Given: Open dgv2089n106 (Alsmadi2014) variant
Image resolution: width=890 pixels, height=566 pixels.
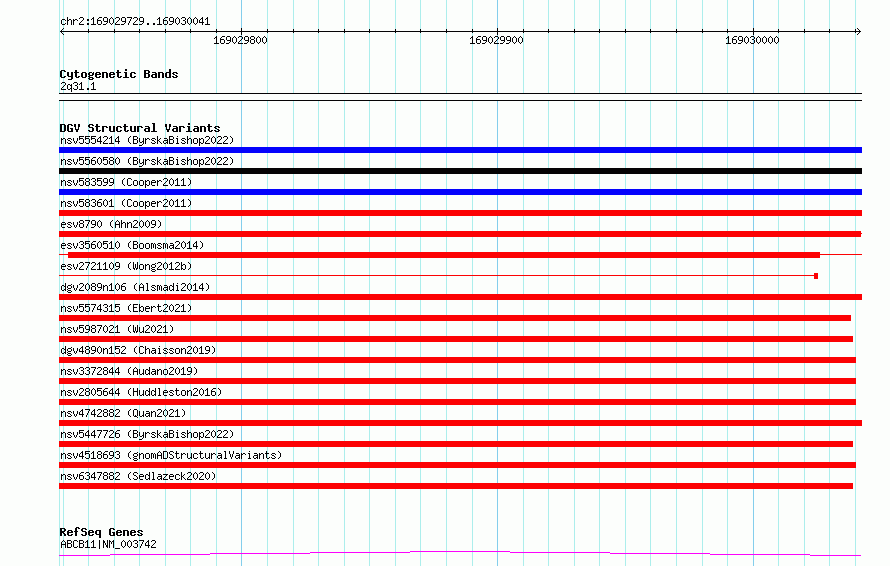Looking at the screenshot, I should [x=135, y=287].
